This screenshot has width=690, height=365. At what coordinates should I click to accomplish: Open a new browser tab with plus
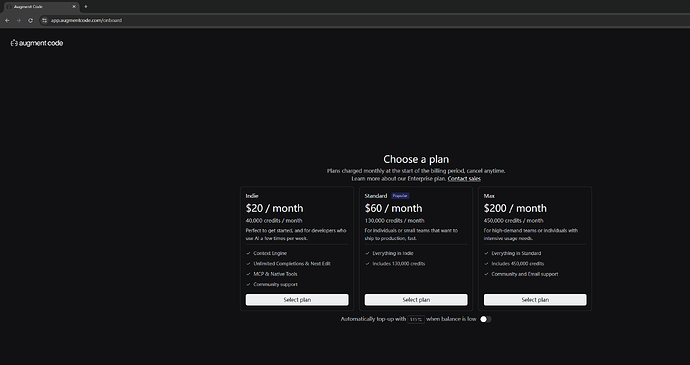coord(86,7)
